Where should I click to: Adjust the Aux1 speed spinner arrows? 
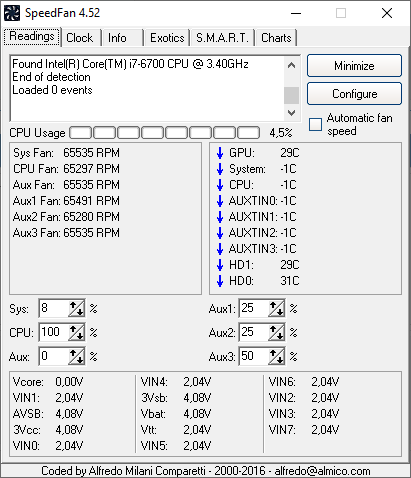pyautogui.click(x=276, y=308)
